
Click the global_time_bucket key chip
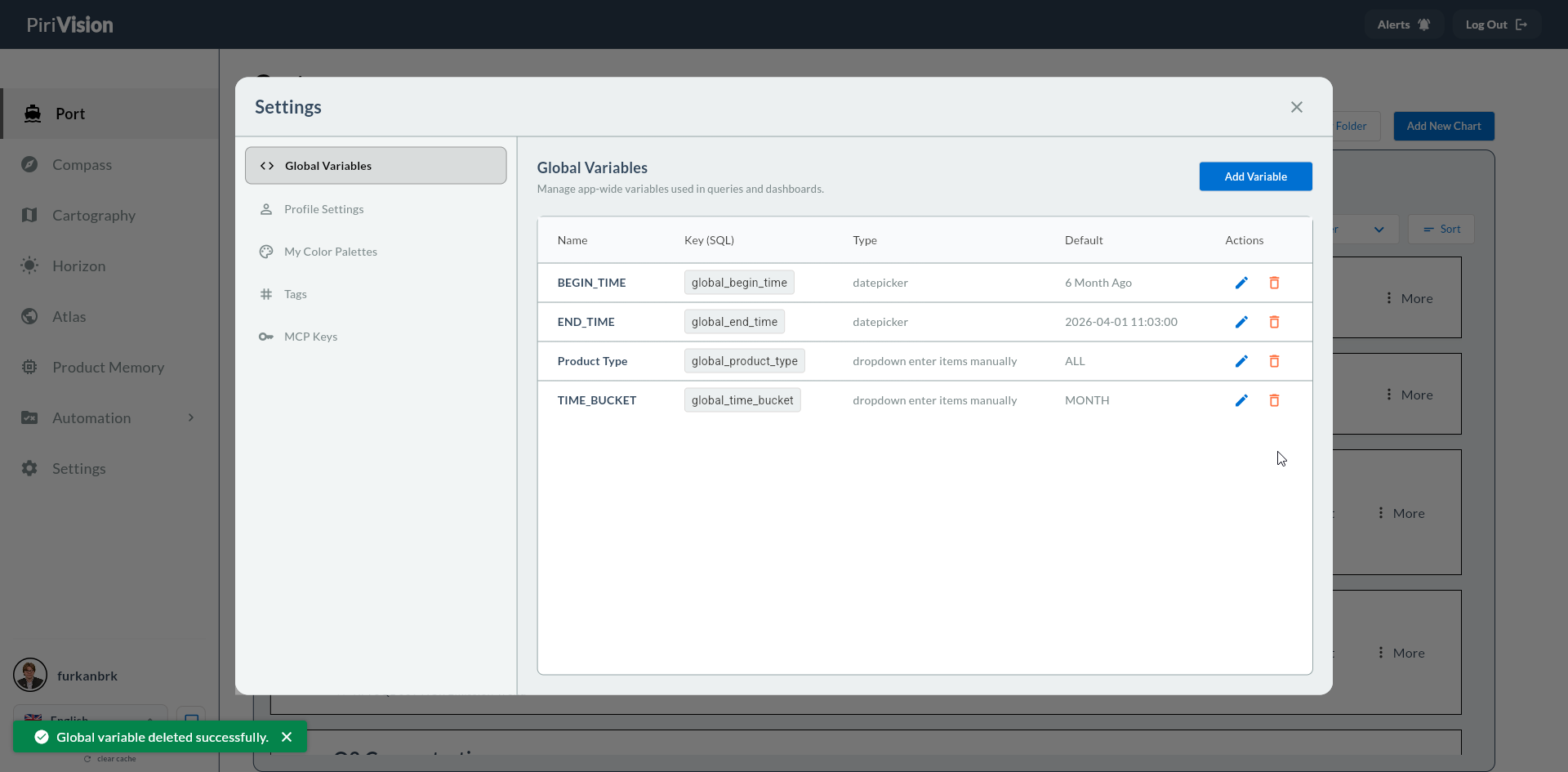[x=742, y=400]
